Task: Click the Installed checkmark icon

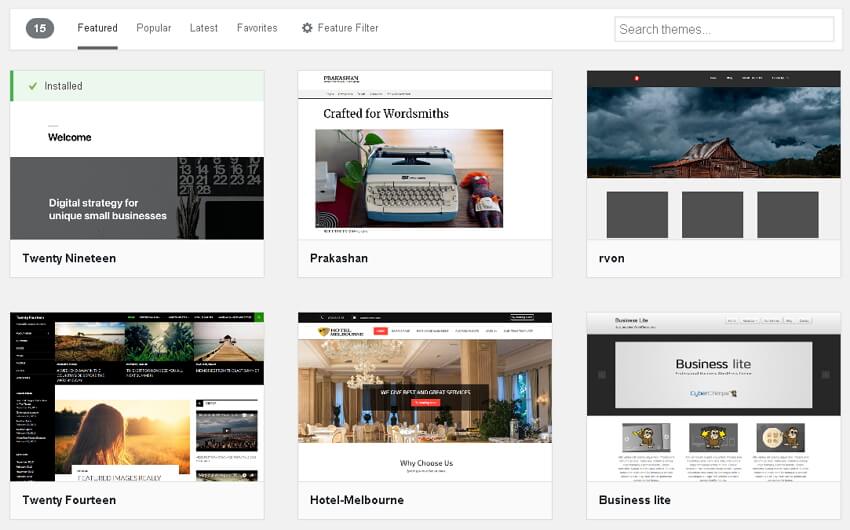Action: [x=33, y=86]
